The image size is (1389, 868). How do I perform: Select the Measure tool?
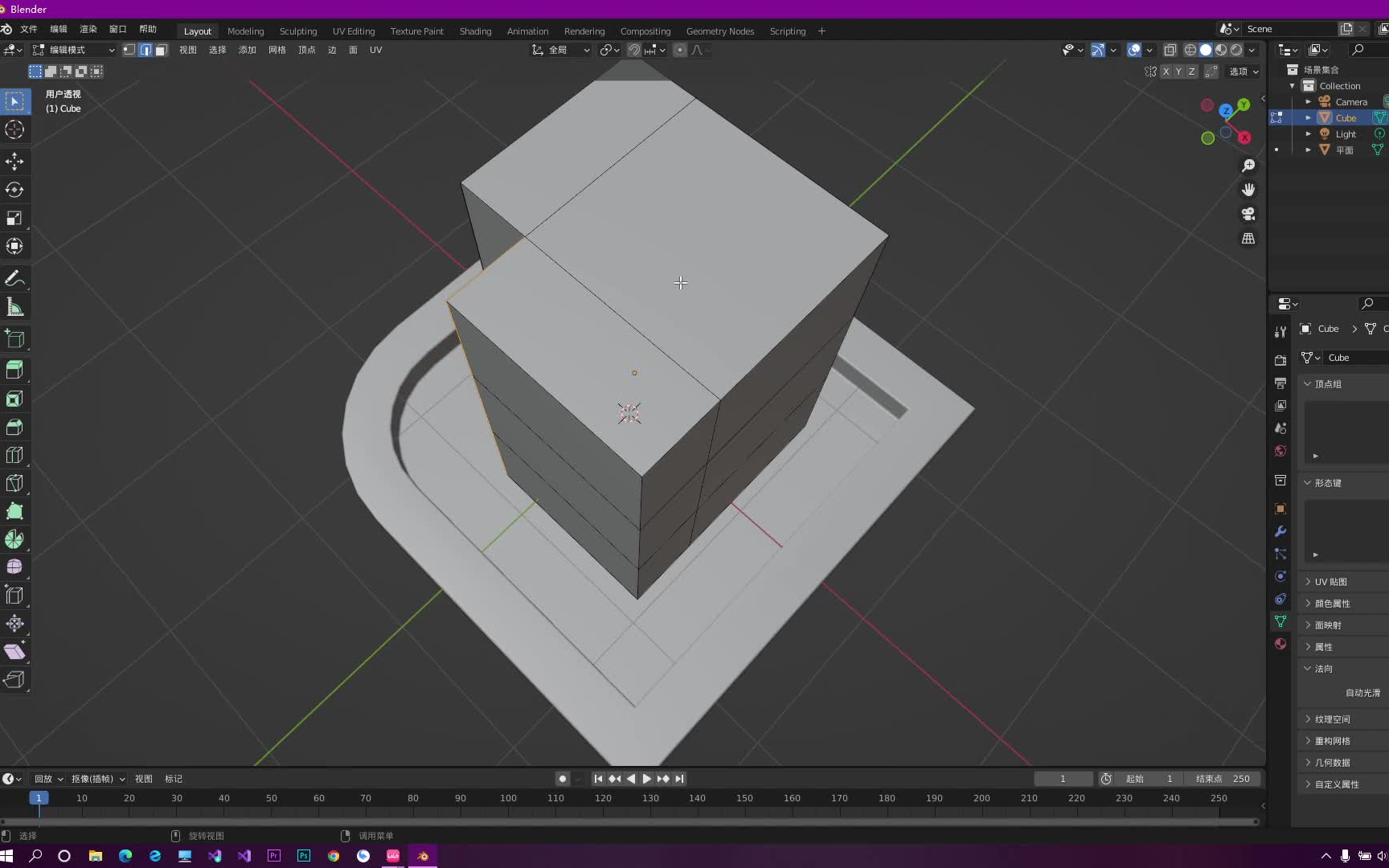pos(14,306)
